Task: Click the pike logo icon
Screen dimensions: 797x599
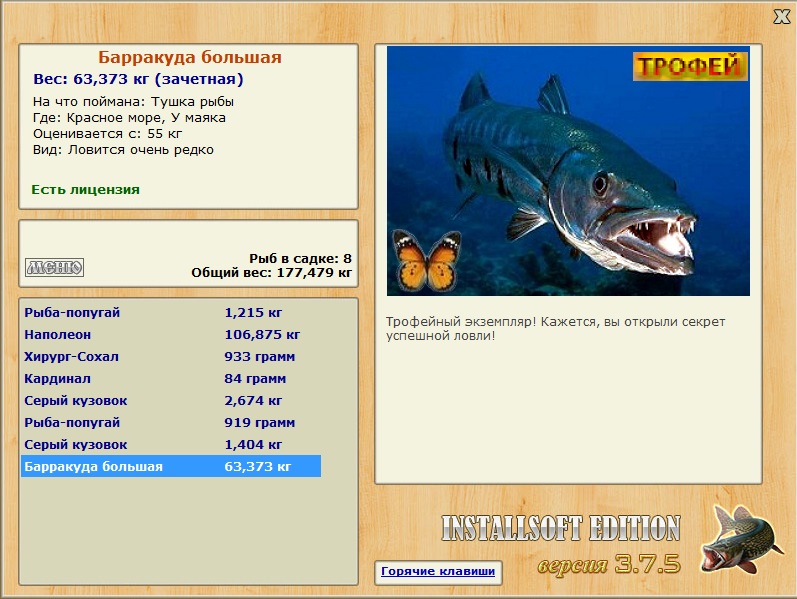Action: (x=740, y=540)
